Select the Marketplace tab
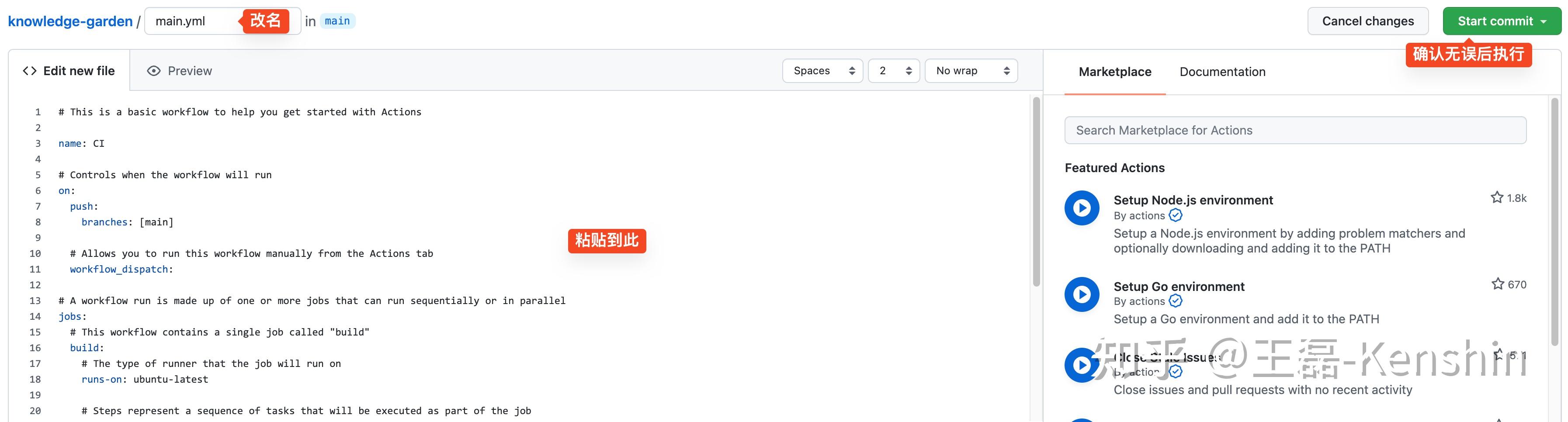 point(1114,72)
